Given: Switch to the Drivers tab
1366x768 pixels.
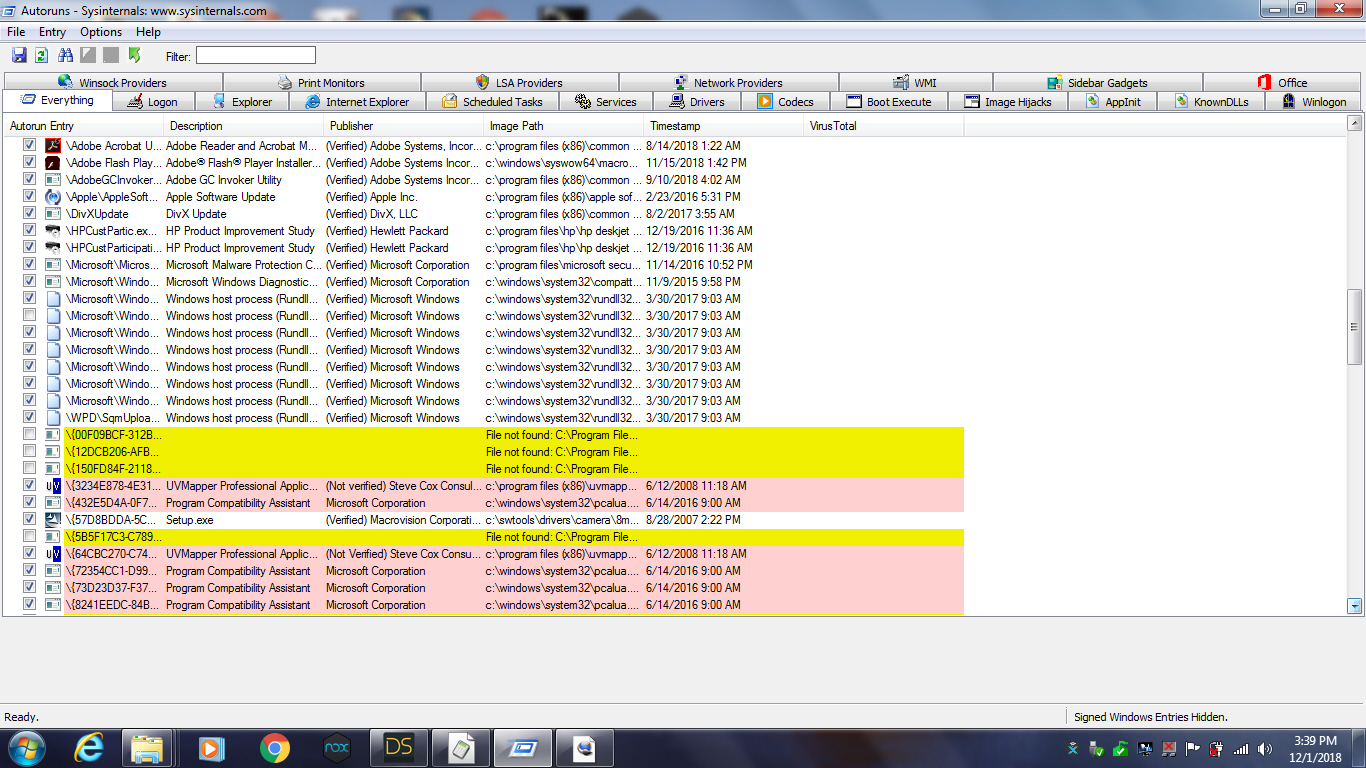Looking at the screenshot, I should [697, 102].
